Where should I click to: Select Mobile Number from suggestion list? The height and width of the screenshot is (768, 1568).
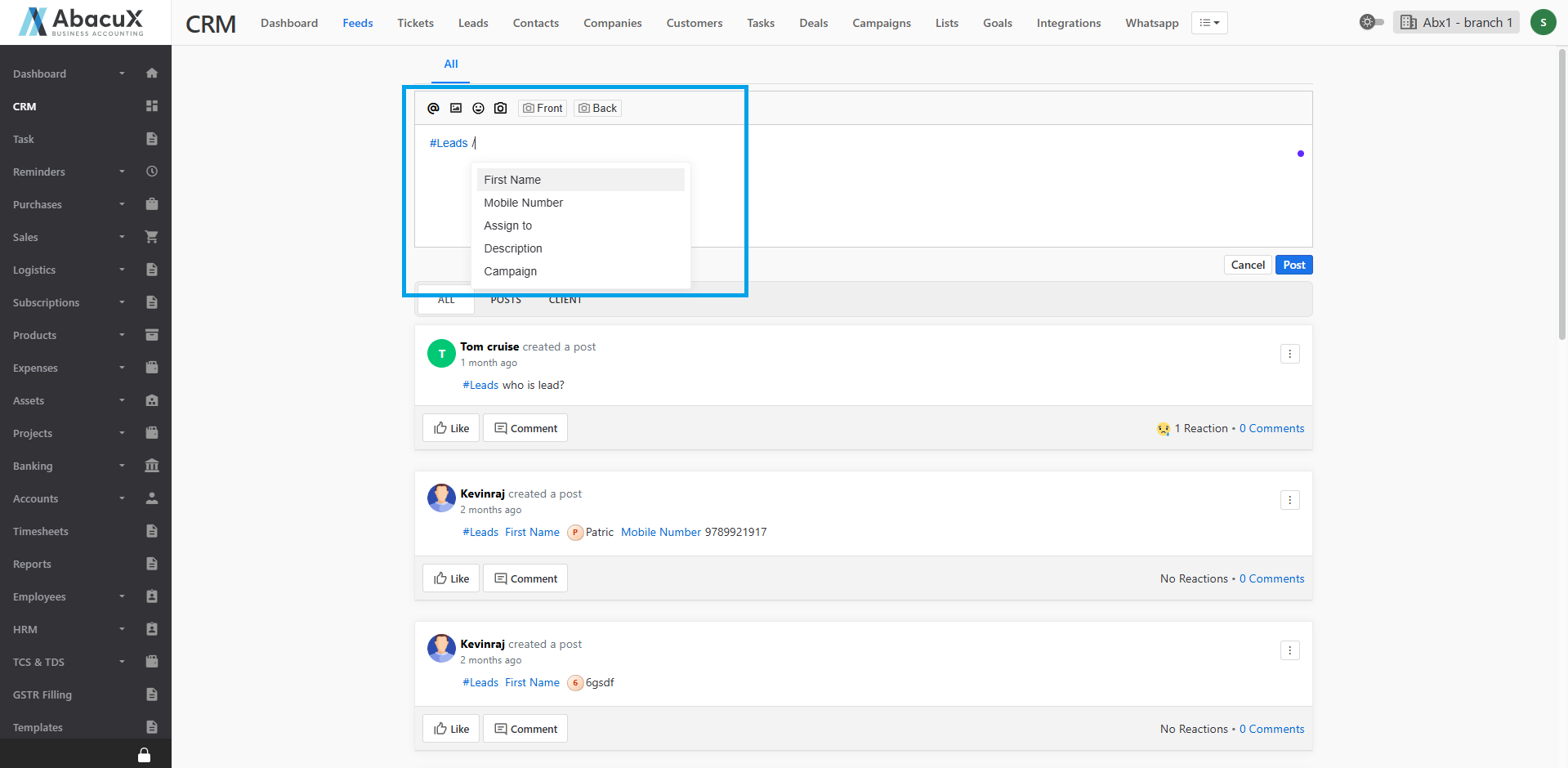(x=523, y=203)
